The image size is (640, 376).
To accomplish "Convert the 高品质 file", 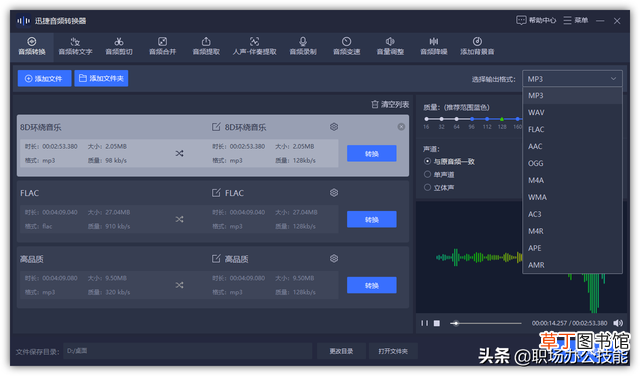I will 371,285.
